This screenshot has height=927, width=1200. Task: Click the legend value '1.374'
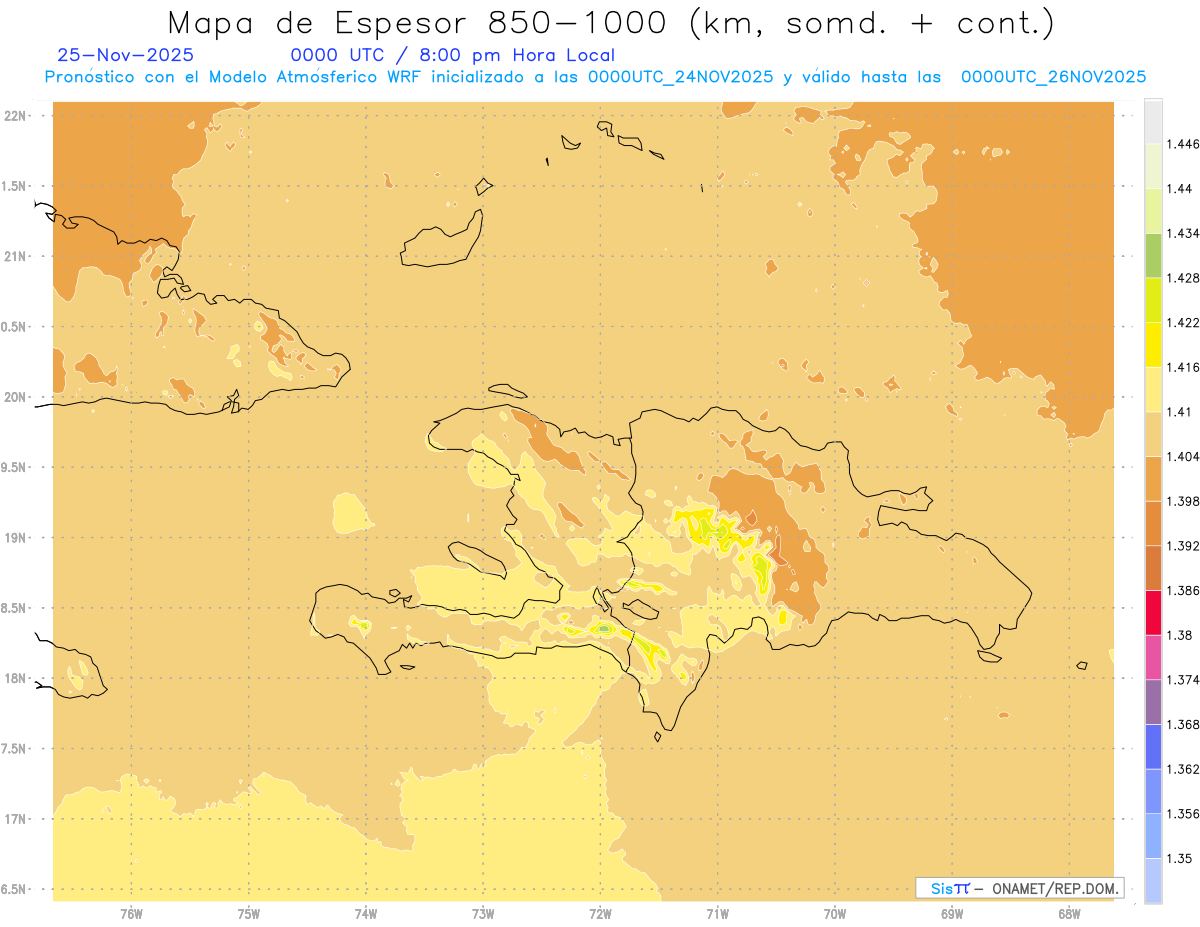1183,680
